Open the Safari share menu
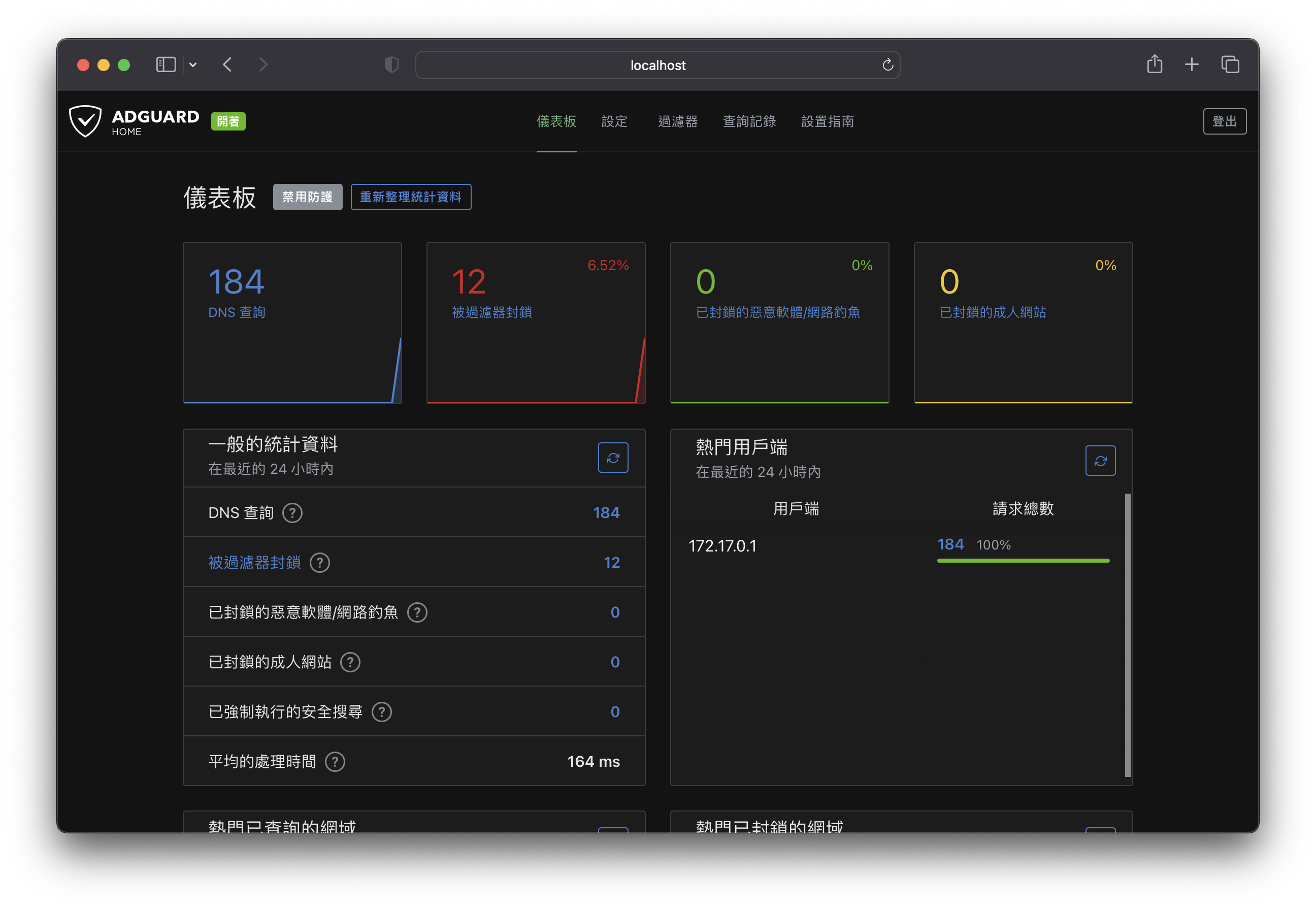 point(1154,63)
